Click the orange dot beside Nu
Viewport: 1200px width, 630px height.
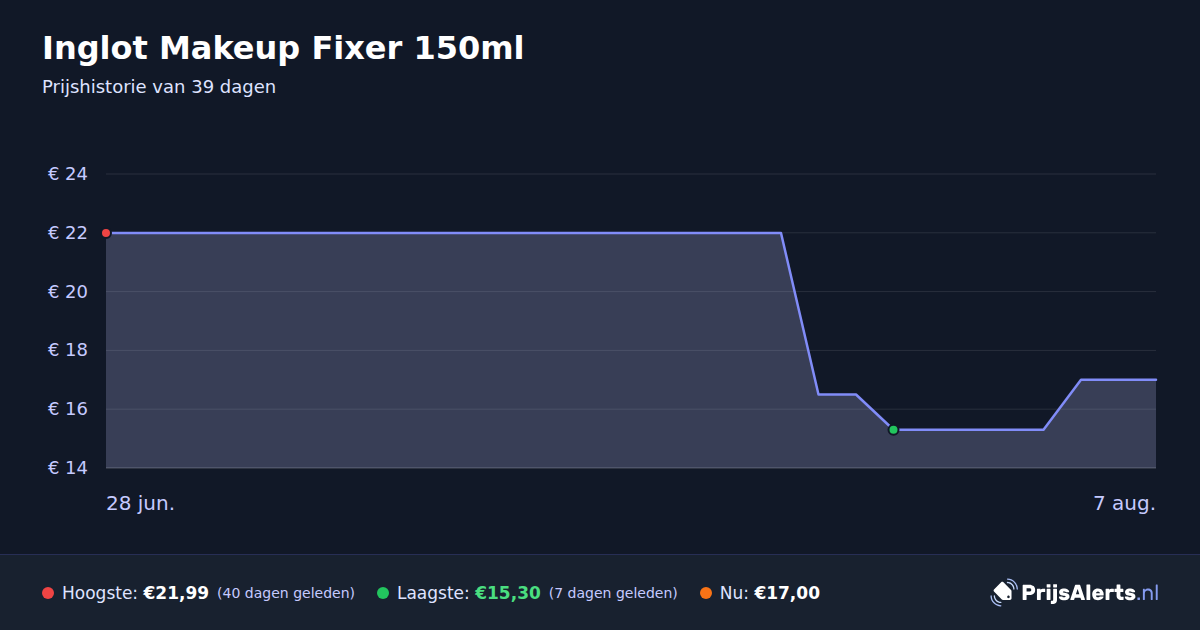706,593
